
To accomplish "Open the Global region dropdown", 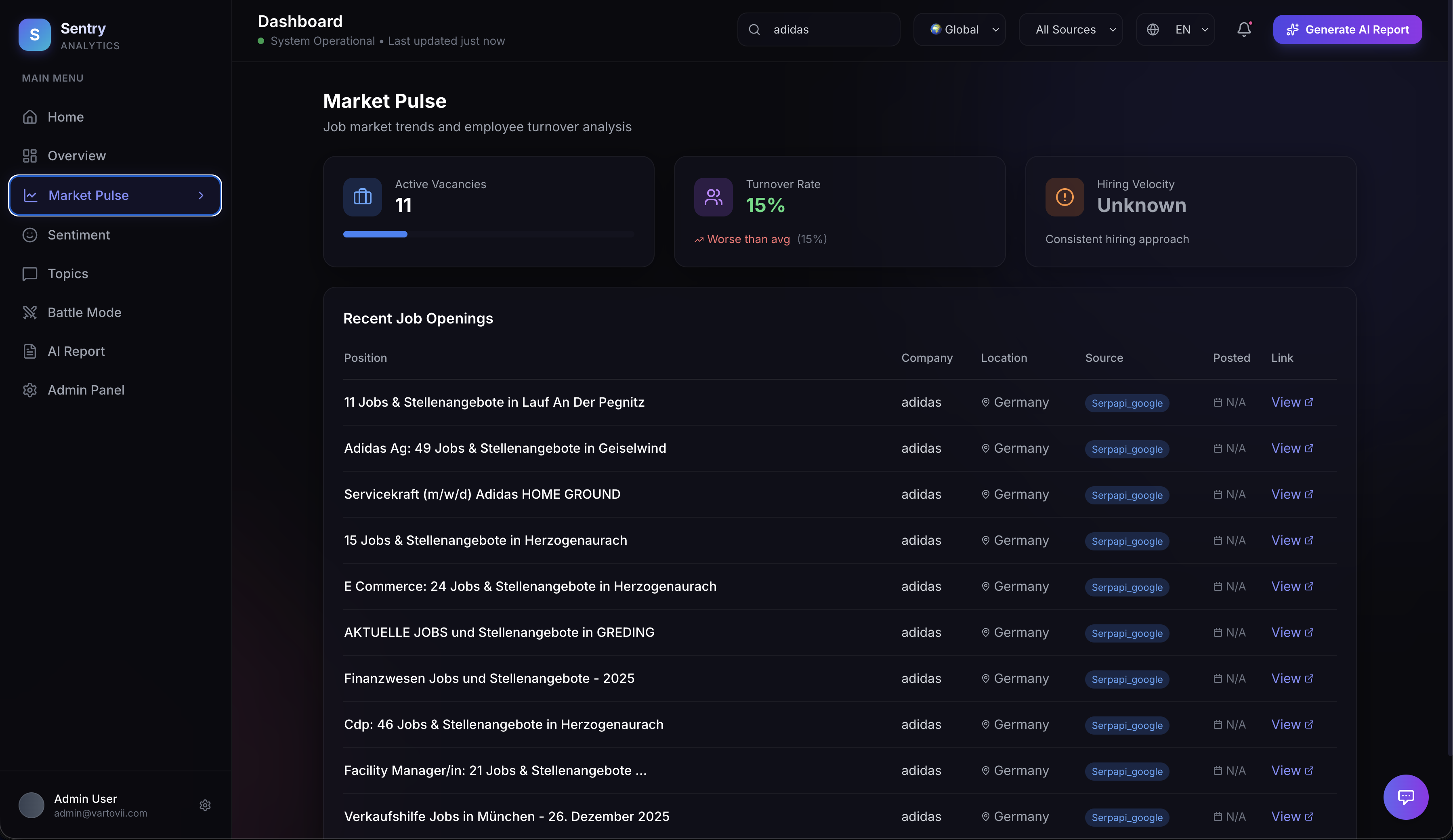I will [960, 29].
